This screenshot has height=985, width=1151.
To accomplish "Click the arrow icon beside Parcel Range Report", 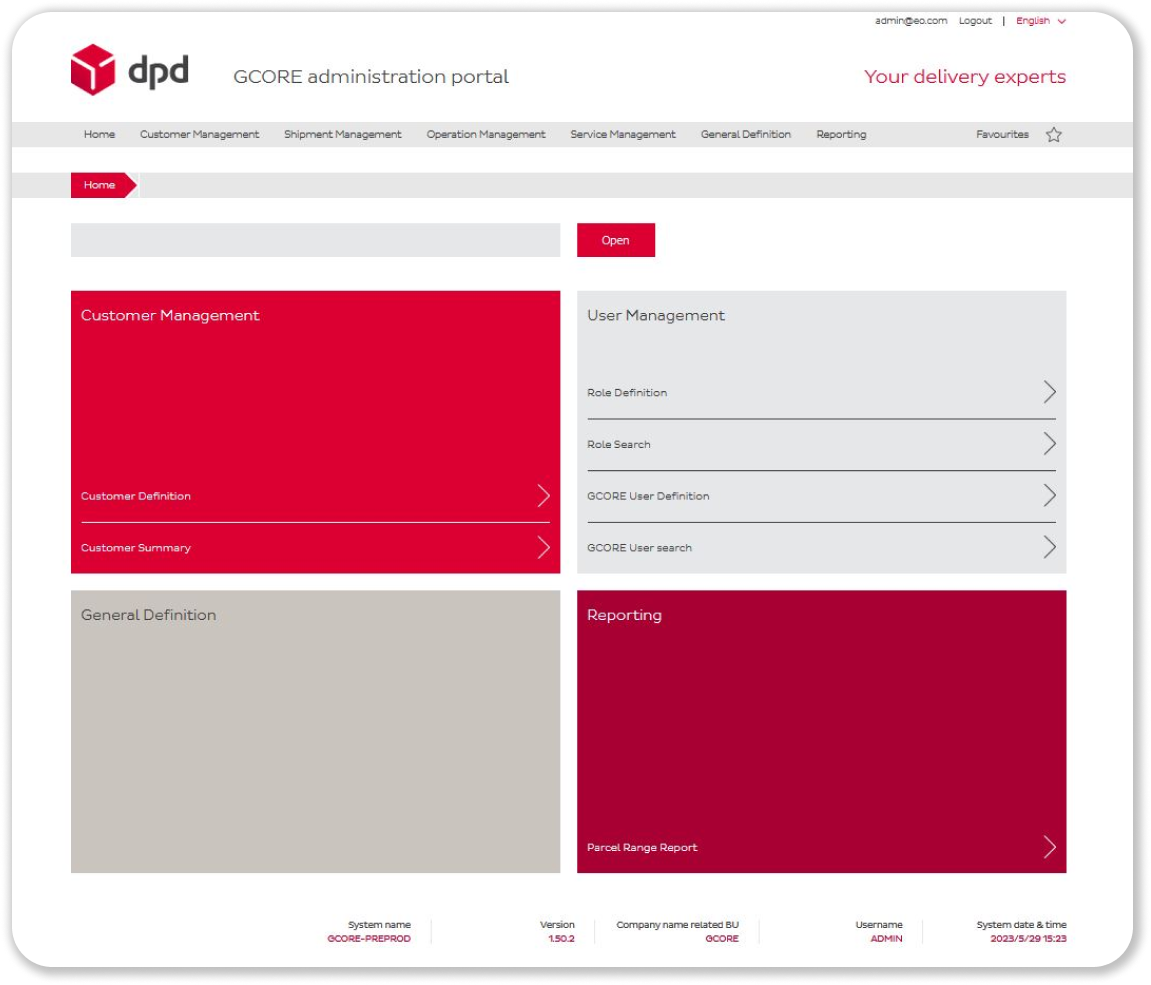I will pos(1048,846).
